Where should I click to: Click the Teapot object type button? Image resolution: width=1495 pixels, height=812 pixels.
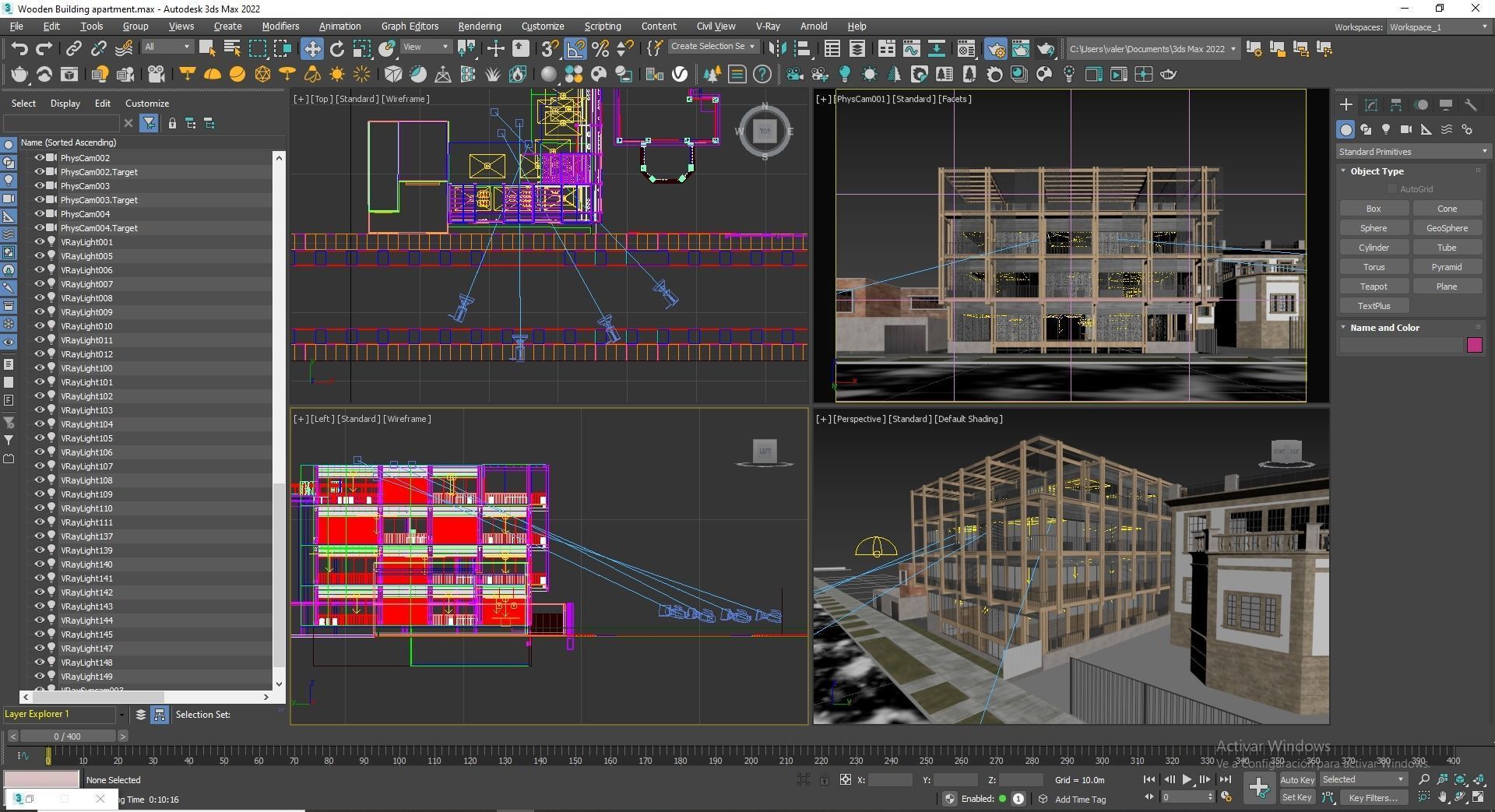(x=1374, y=286)
